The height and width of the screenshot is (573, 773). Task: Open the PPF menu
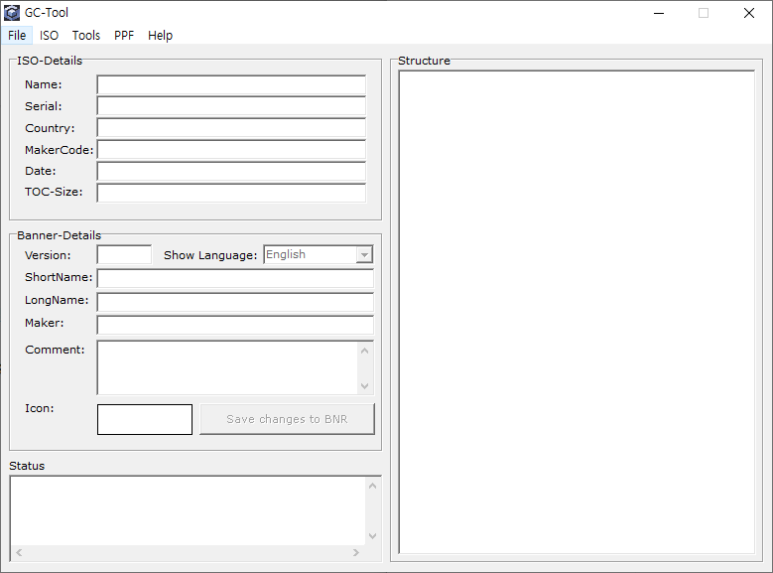coord(124,36)
